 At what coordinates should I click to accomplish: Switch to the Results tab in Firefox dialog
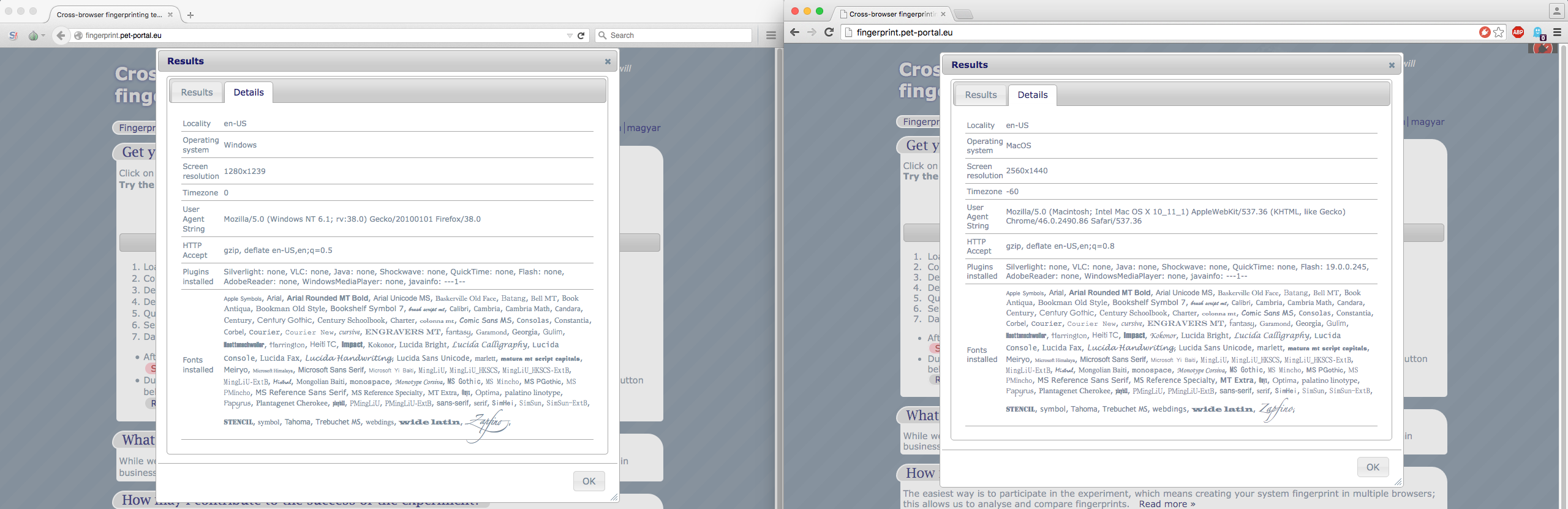197,92
